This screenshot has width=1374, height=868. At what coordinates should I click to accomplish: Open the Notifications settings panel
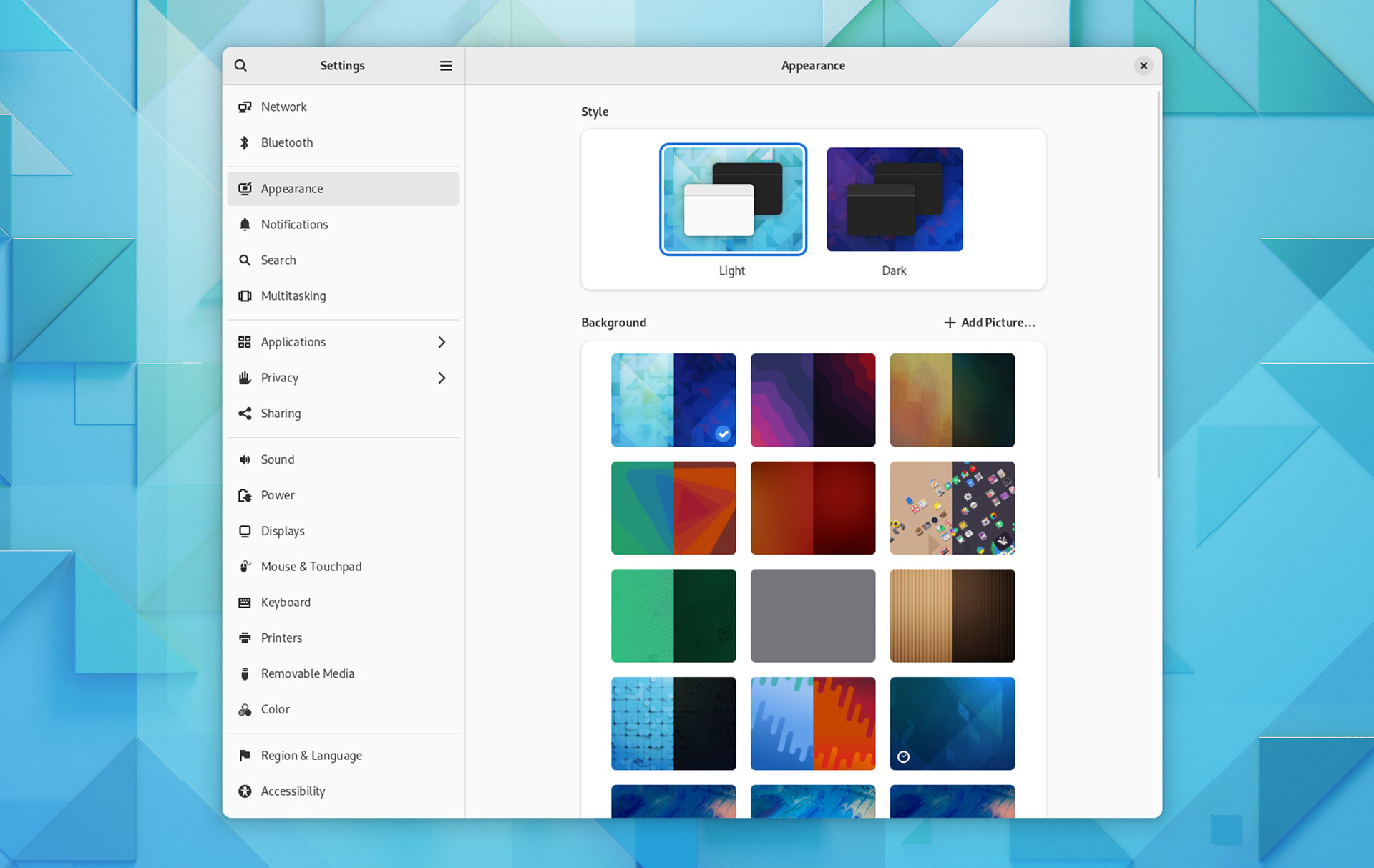coord(343,225)
